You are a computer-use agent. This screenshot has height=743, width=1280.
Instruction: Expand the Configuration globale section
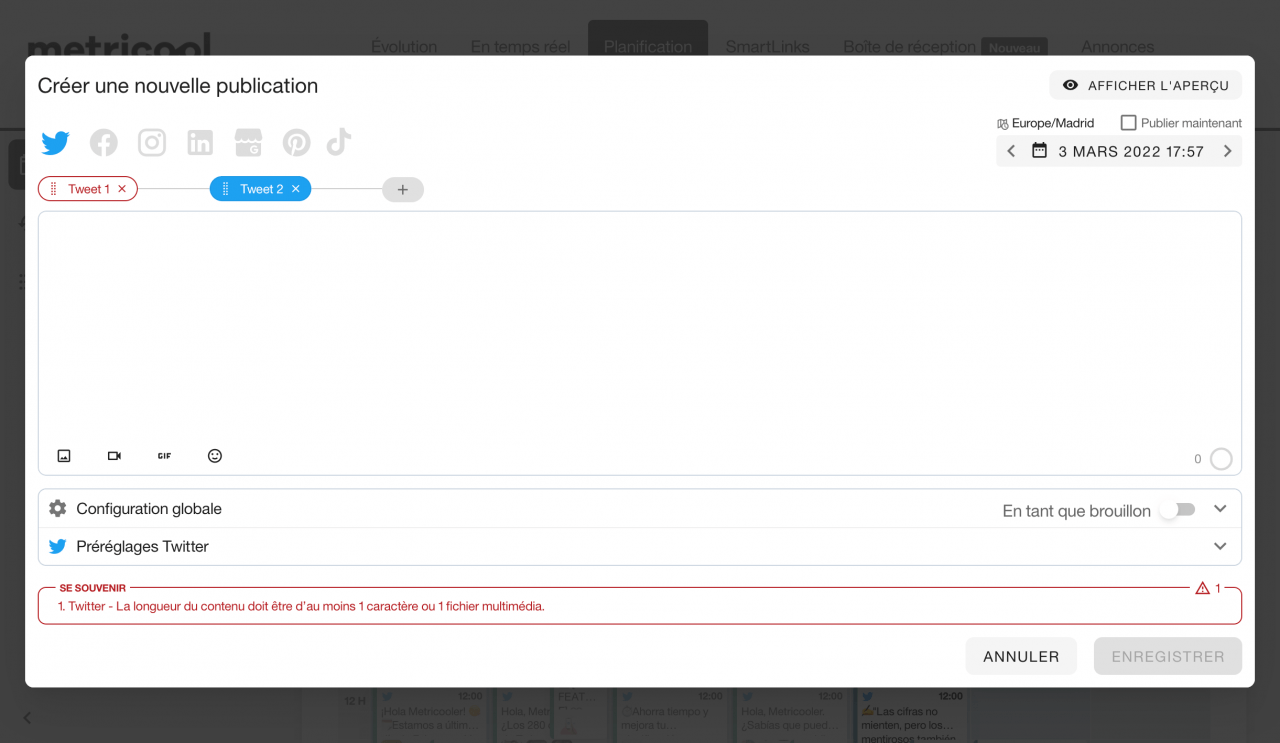point(1219,508)
